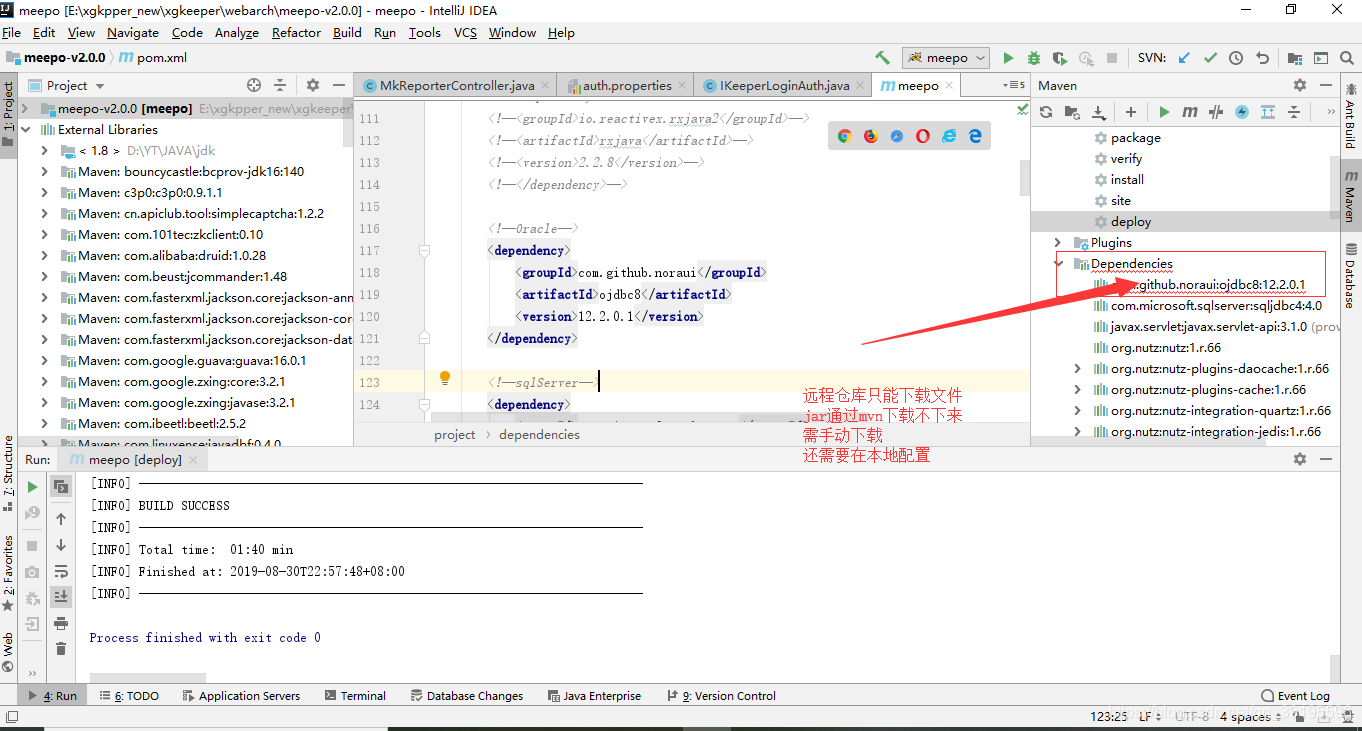Run meepo with the green play icon in main toolbar
Image resolution: width=1362 pixels, height=731 pixels.
pos(1008,58)
